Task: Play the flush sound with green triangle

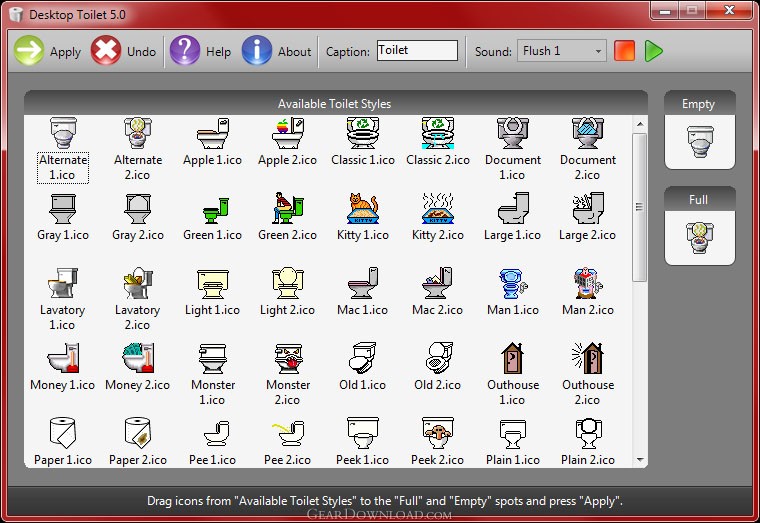Action: pos(653,50)
